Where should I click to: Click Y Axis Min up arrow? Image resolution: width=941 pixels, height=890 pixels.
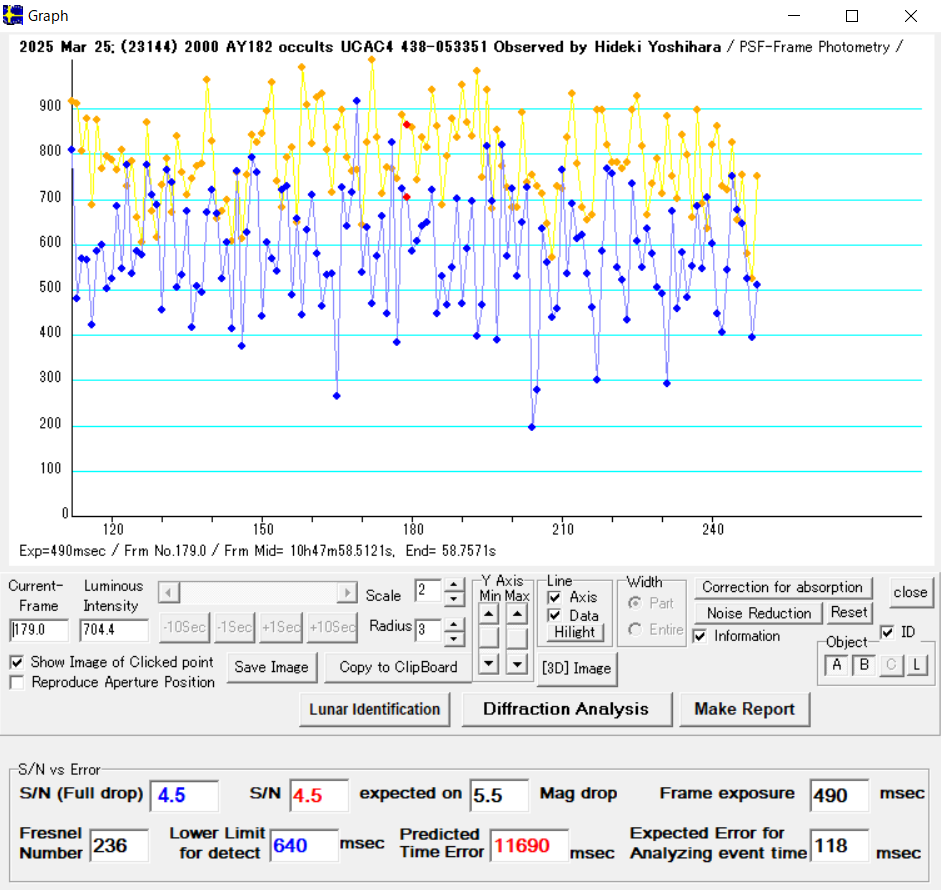[488, 614]
